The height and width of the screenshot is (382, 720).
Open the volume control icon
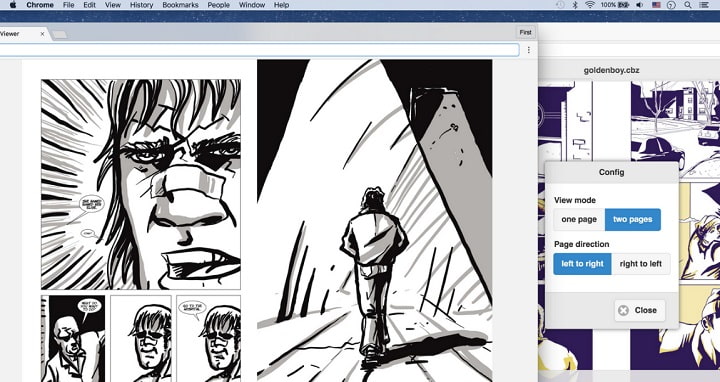click(640, 5)
